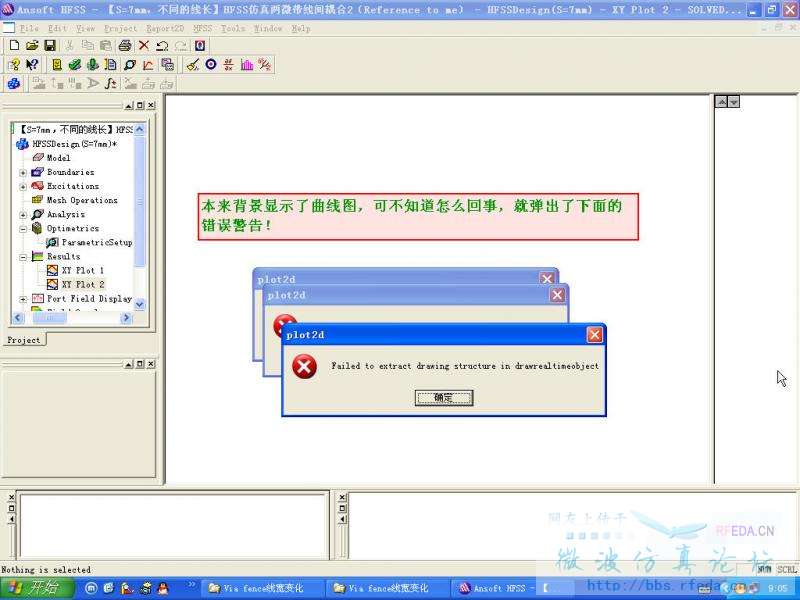The image size is (800, 600).
Task: Close the rearmost plot2d dialog
Action: [547, 279]
